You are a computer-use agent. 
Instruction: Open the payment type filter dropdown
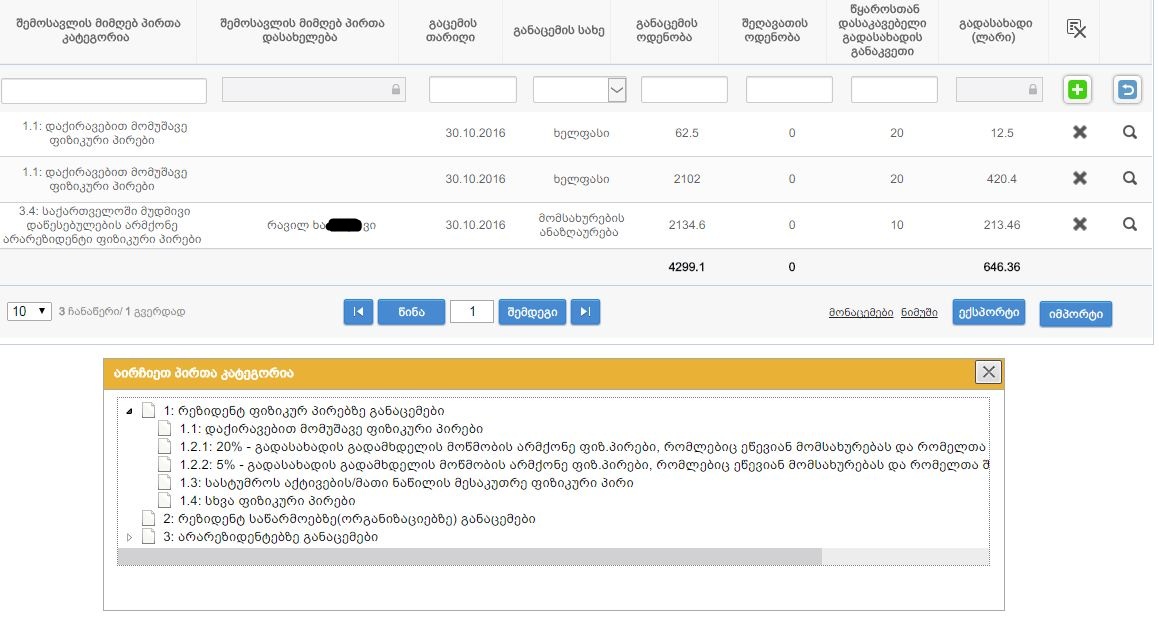616,90
